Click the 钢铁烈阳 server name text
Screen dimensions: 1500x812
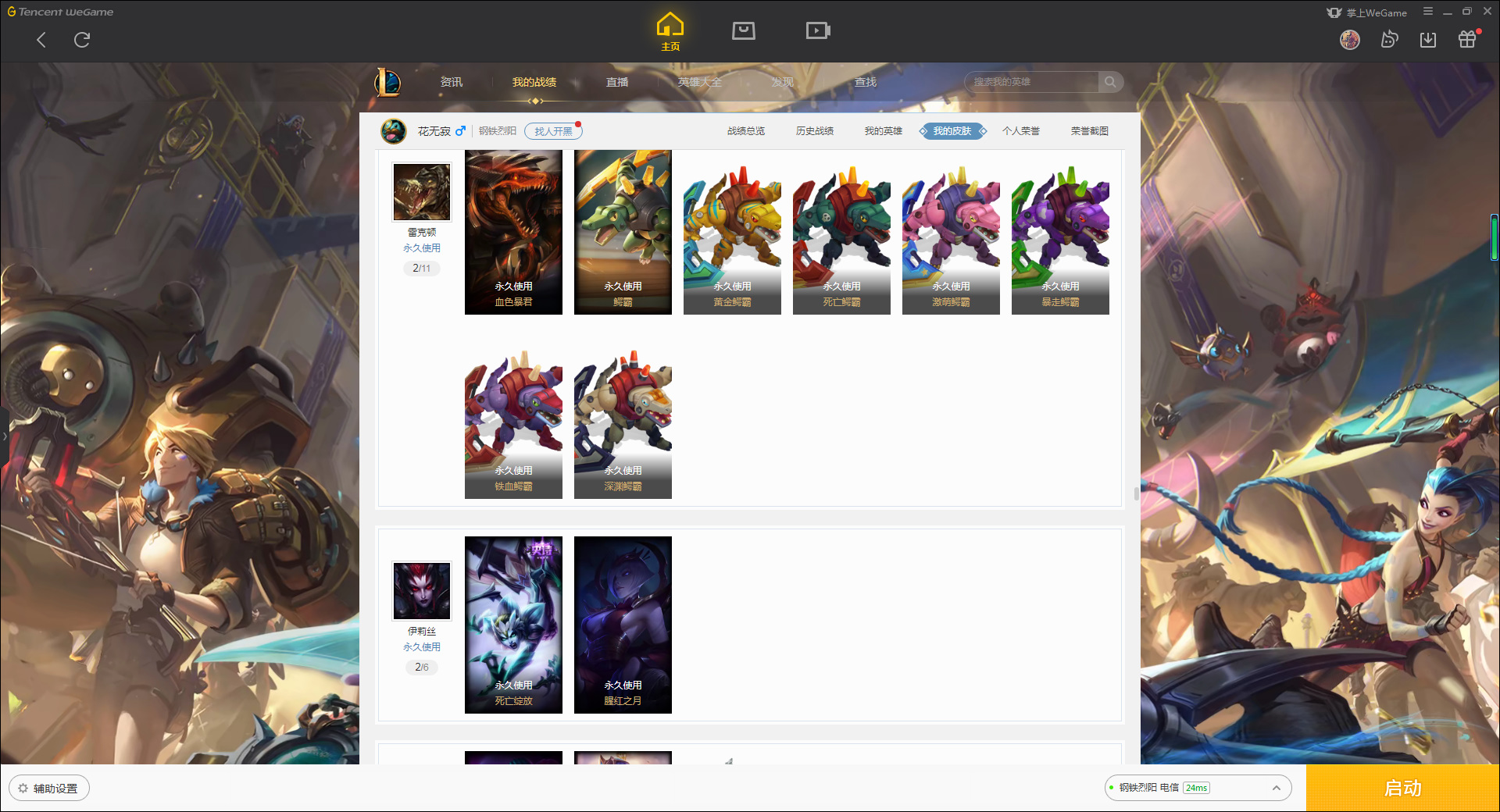[x=498, y=131]
